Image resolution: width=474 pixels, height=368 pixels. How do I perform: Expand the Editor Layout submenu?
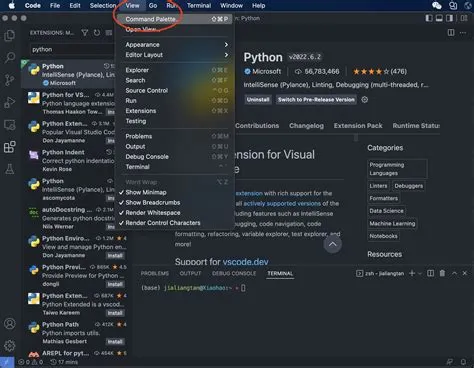pyautogui.click(x=174, y=55)
